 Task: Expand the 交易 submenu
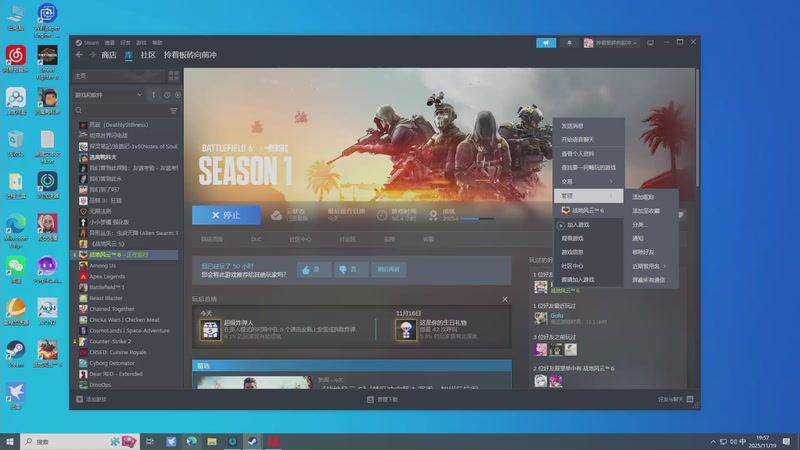588,182
